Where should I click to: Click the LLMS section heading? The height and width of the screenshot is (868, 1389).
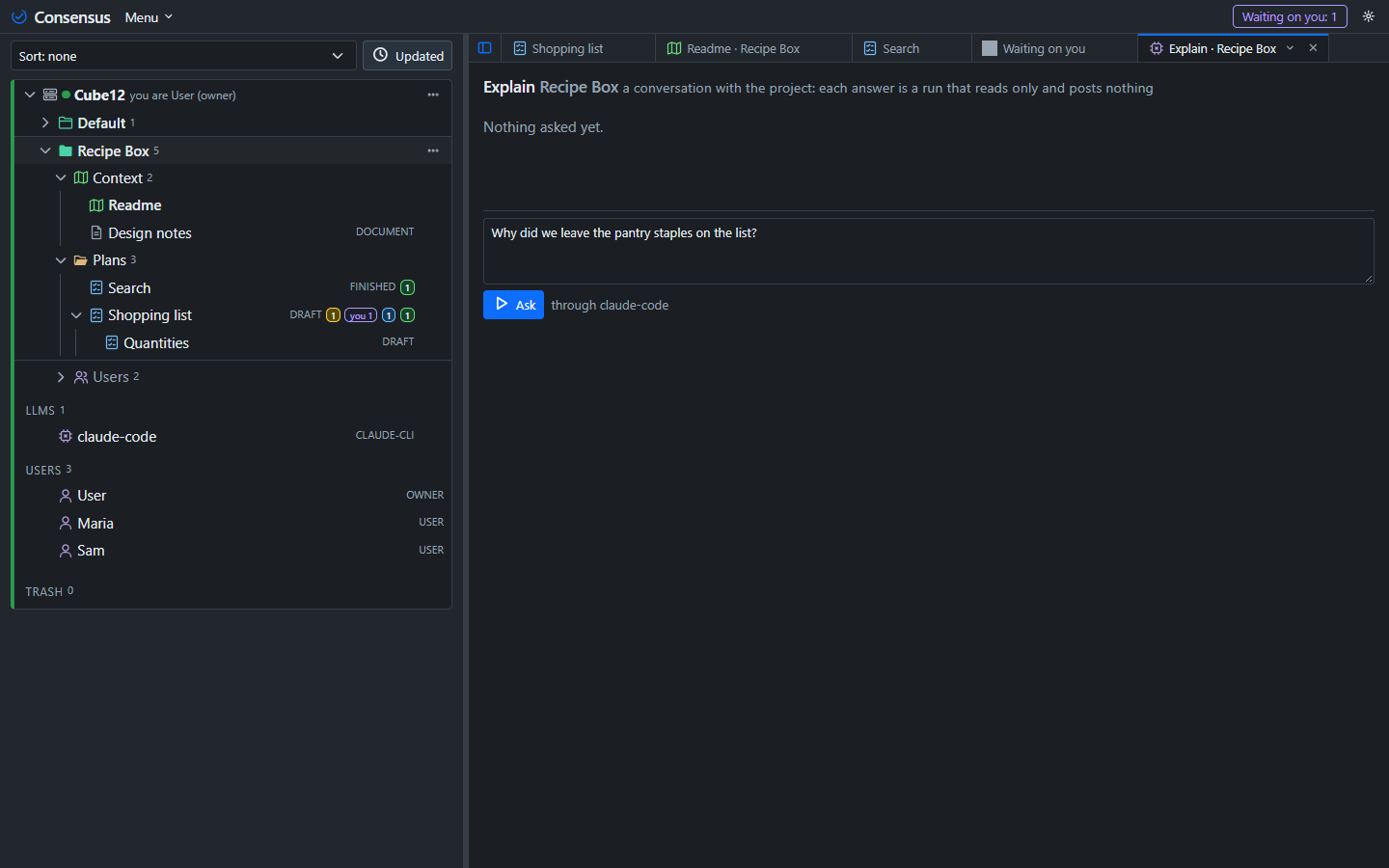pyautogui.click(x=40, y=410)
